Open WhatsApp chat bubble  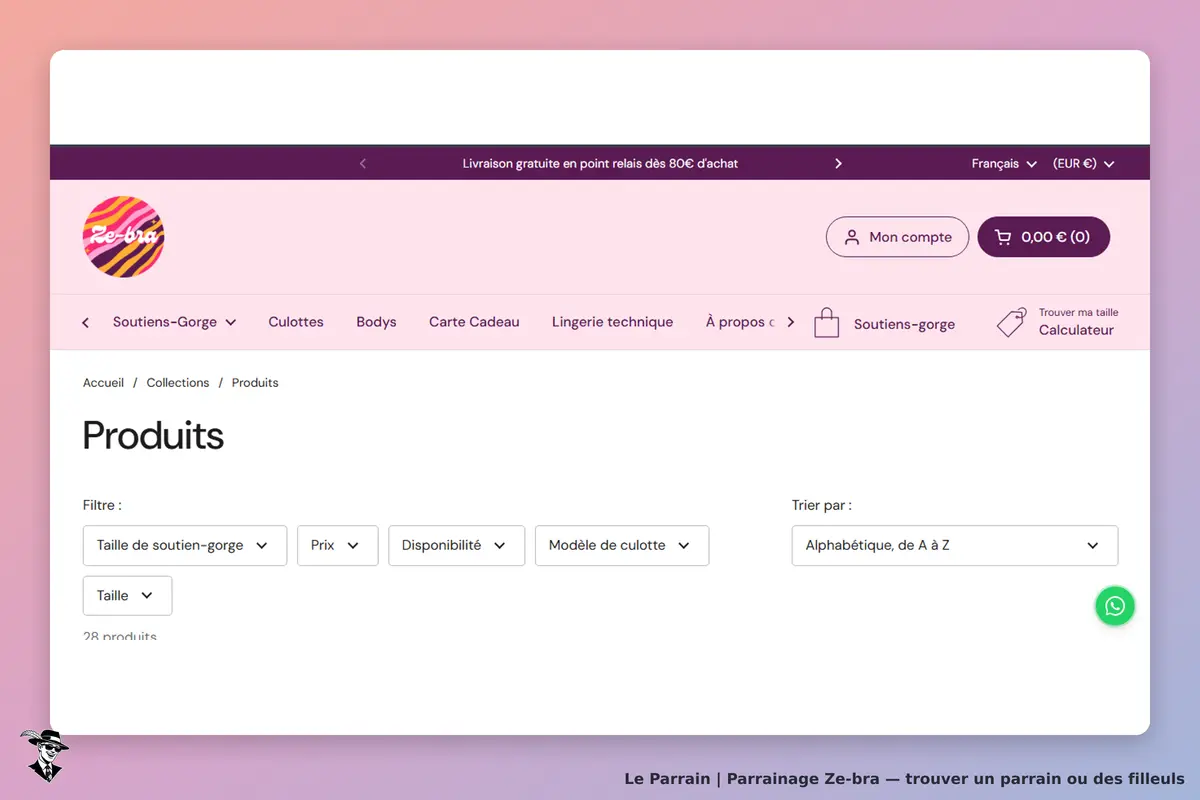pos(1115,606)
